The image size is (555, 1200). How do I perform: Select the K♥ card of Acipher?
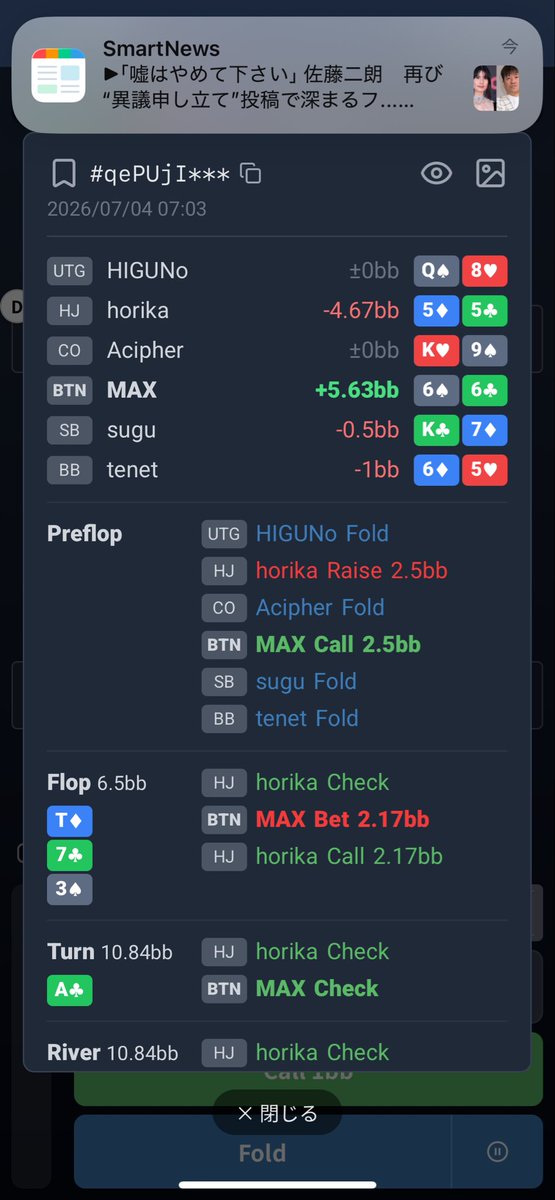tap(436, 351)
